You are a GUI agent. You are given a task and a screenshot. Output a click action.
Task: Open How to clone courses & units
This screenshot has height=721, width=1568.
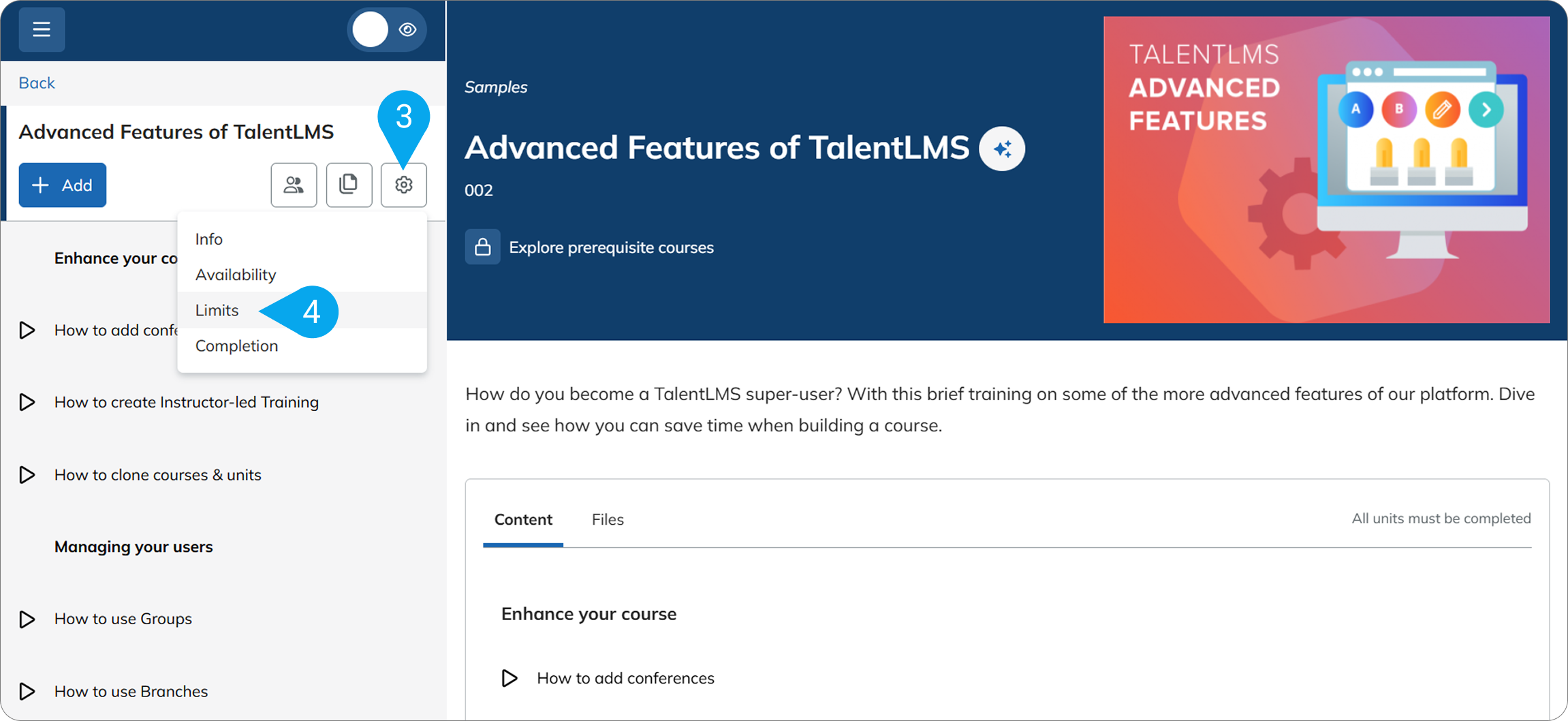(x=158, y=475)
